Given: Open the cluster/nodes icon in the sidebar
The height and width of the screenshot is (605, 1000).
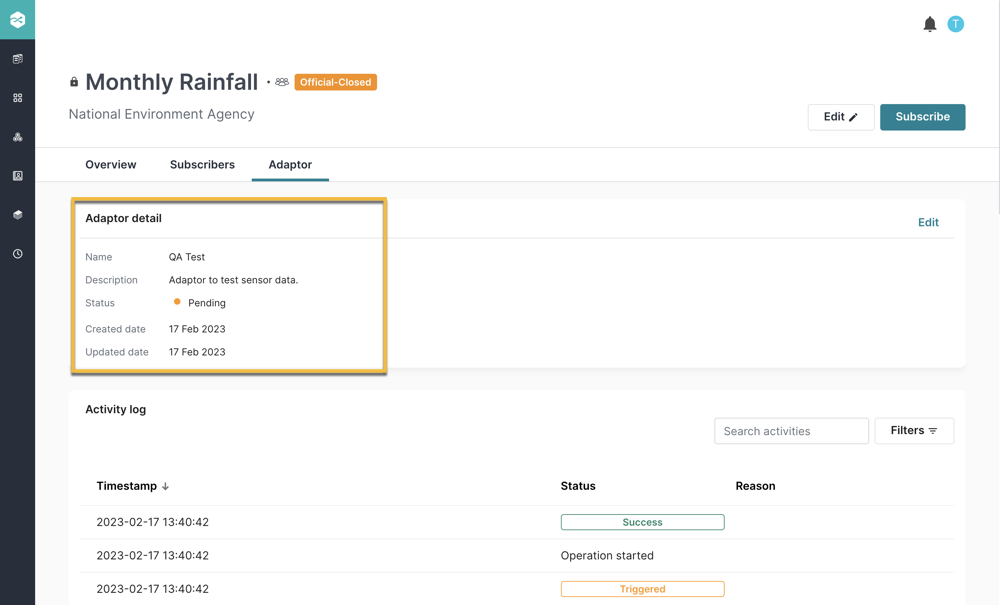Looking at the screenshot, I should (16, 136).
